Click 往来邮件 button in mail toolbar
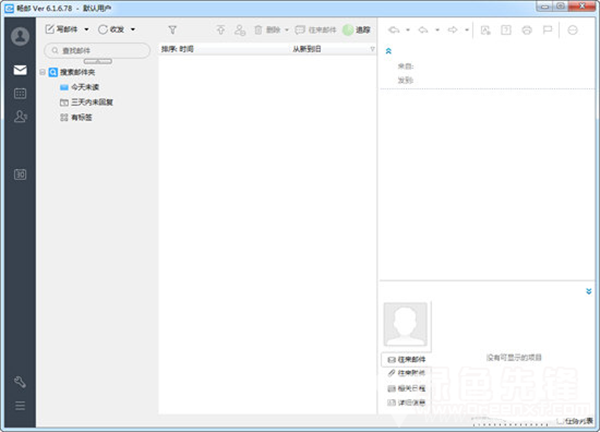600x432 pixels. click(316, 30)
